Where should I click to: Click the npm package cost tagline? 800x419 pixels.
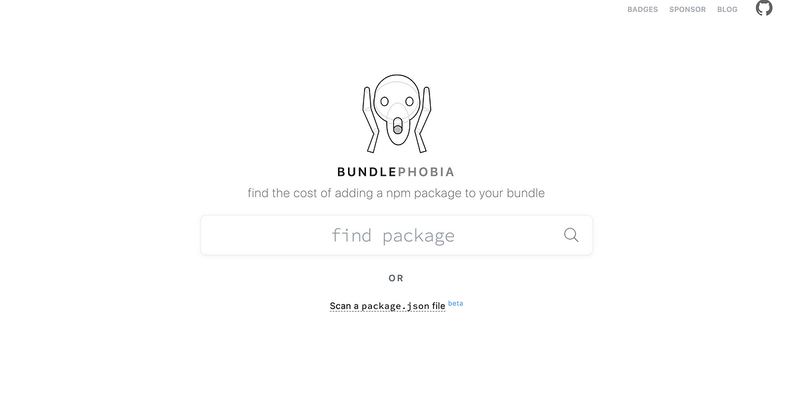396,193
